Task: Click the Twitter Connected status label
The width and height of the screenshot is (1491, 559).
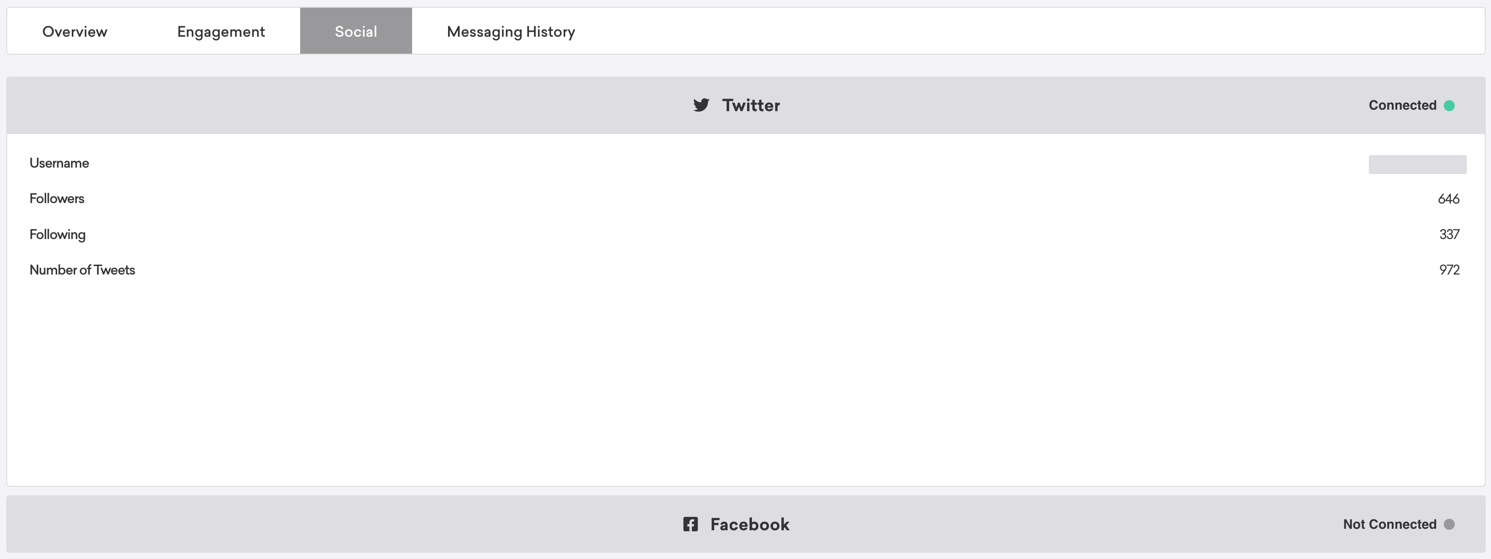Action: (1402, 105)
